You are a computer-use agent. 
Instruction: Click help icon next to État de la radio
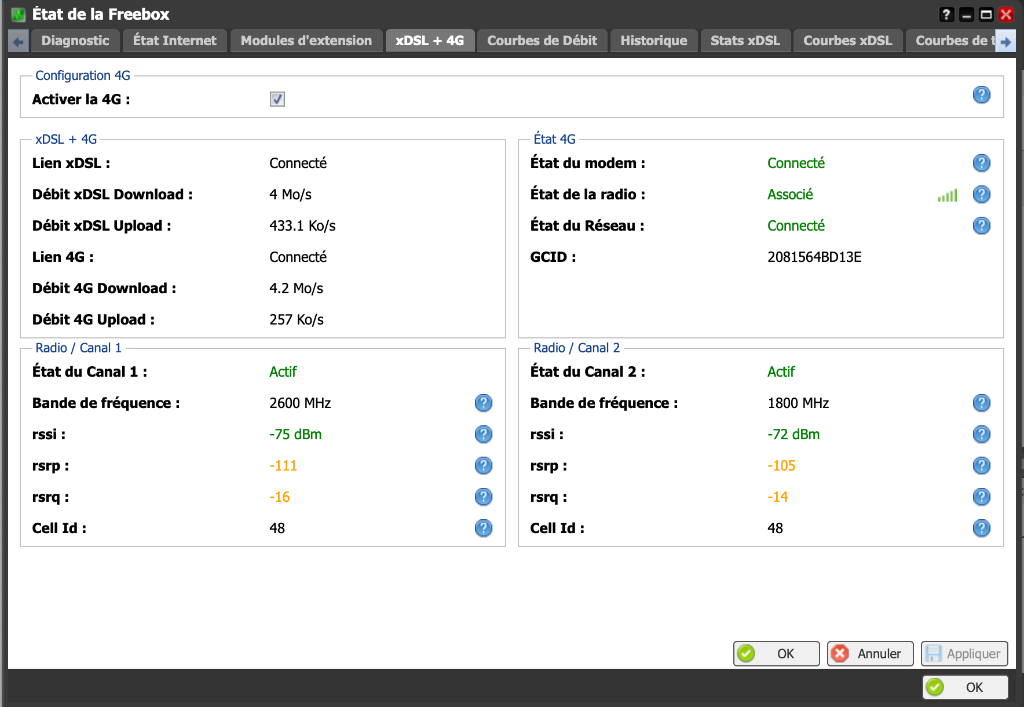tap(981, 195)
